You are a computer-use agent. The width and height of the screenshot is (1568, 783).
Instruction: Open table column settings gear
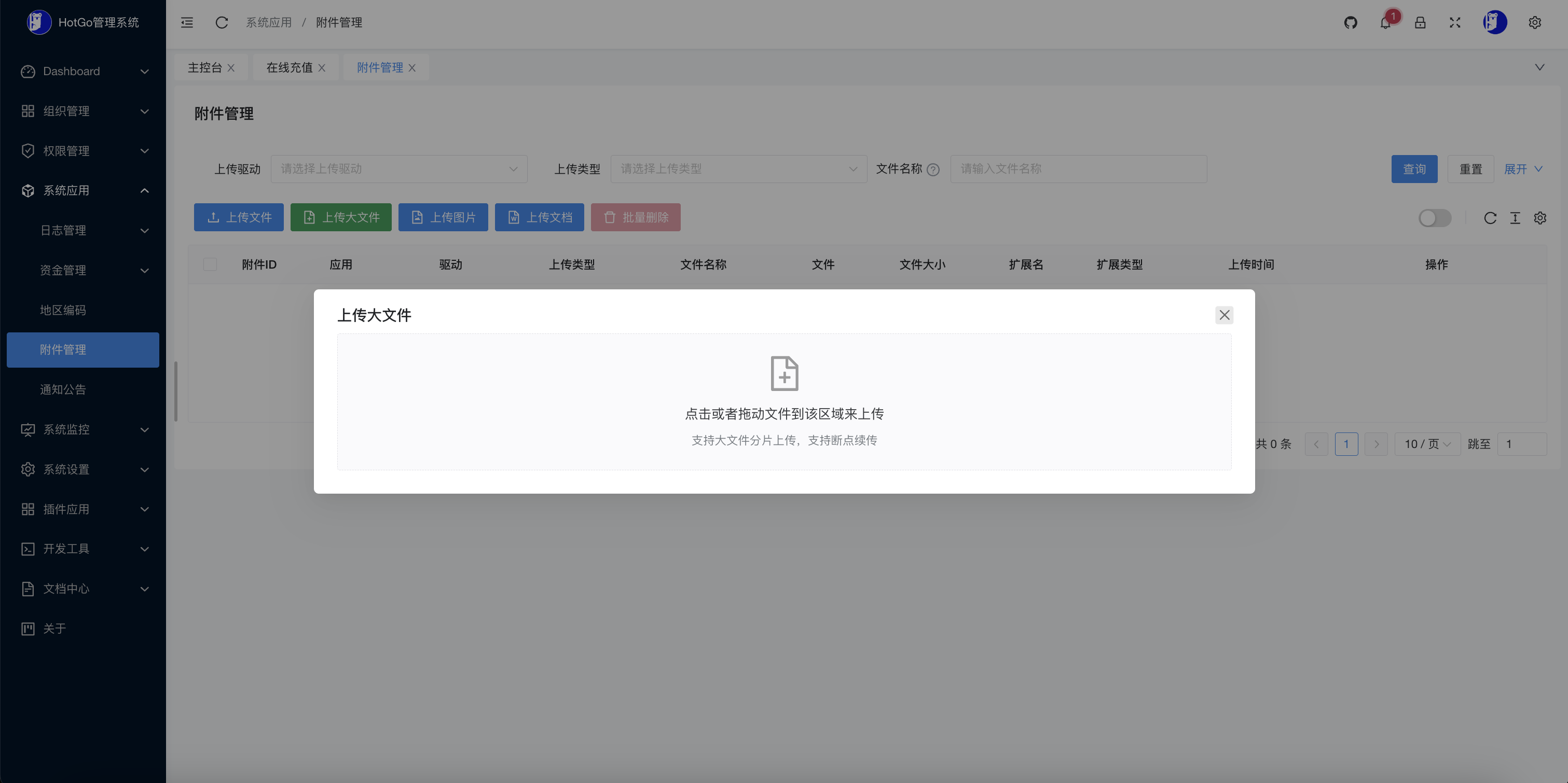(1539, 218)
